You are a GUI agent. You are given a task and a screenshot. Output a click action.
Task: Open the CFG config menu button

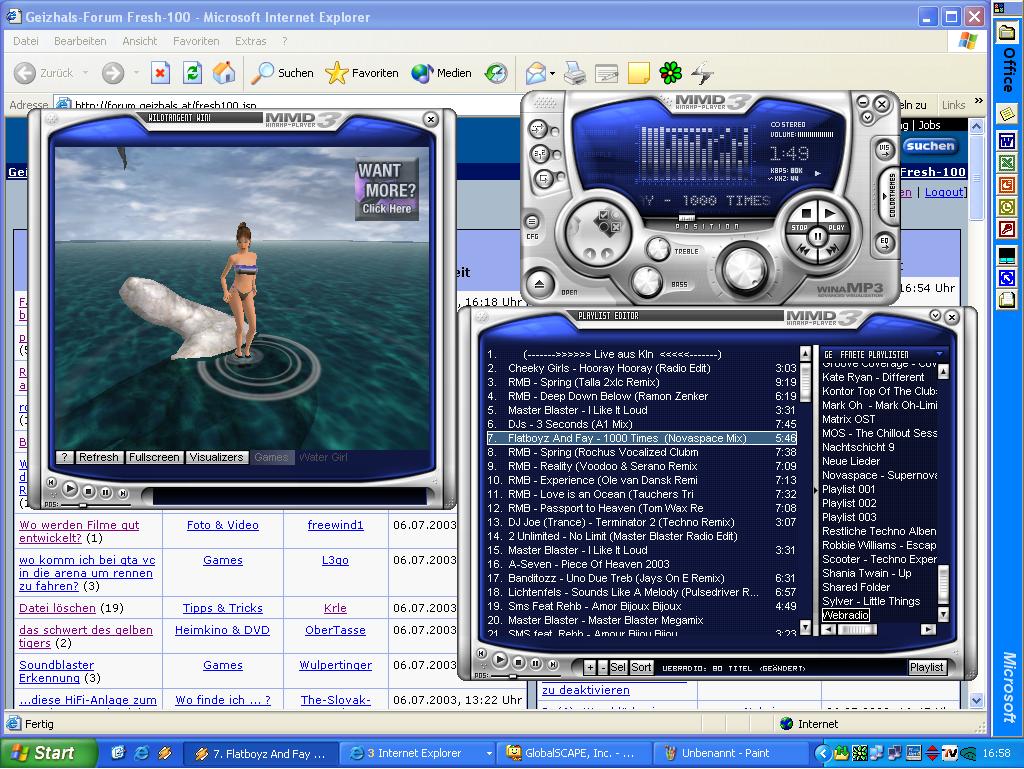[x=532, y=222]
